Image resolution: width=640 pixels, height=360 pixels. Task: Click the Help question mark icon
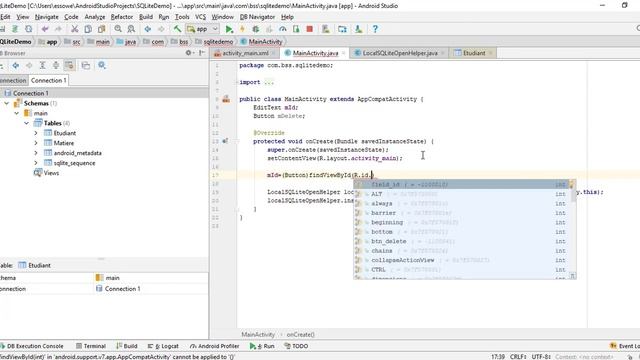click(x=375, y=29)
